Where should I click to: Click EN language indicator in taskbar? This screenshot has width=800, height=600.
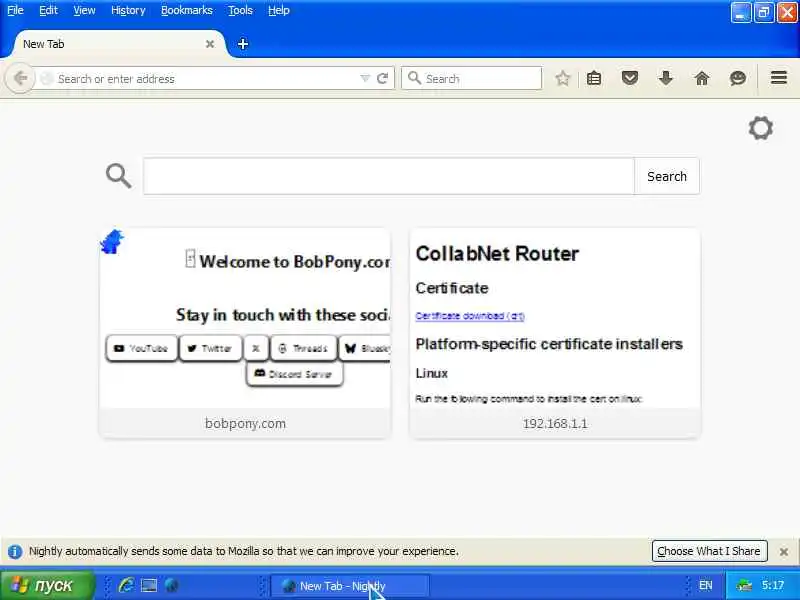point(705,585)
